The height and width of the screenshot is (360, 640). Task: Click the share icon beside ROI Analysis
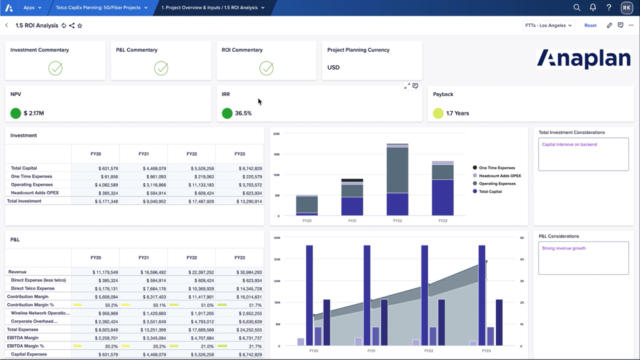point(71,26)
